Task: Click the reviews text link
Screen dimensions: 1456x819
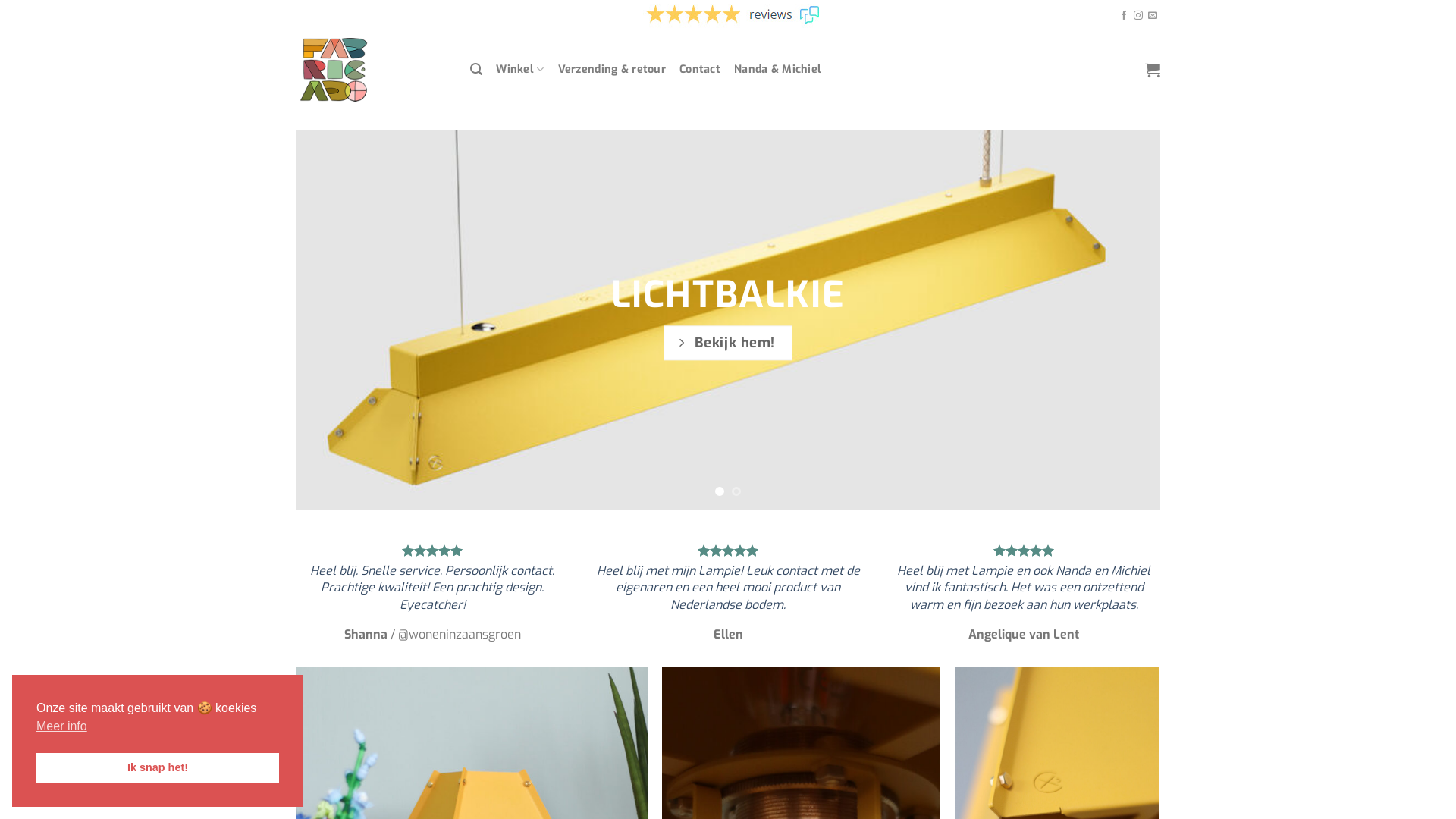Action: pos(770,14)
